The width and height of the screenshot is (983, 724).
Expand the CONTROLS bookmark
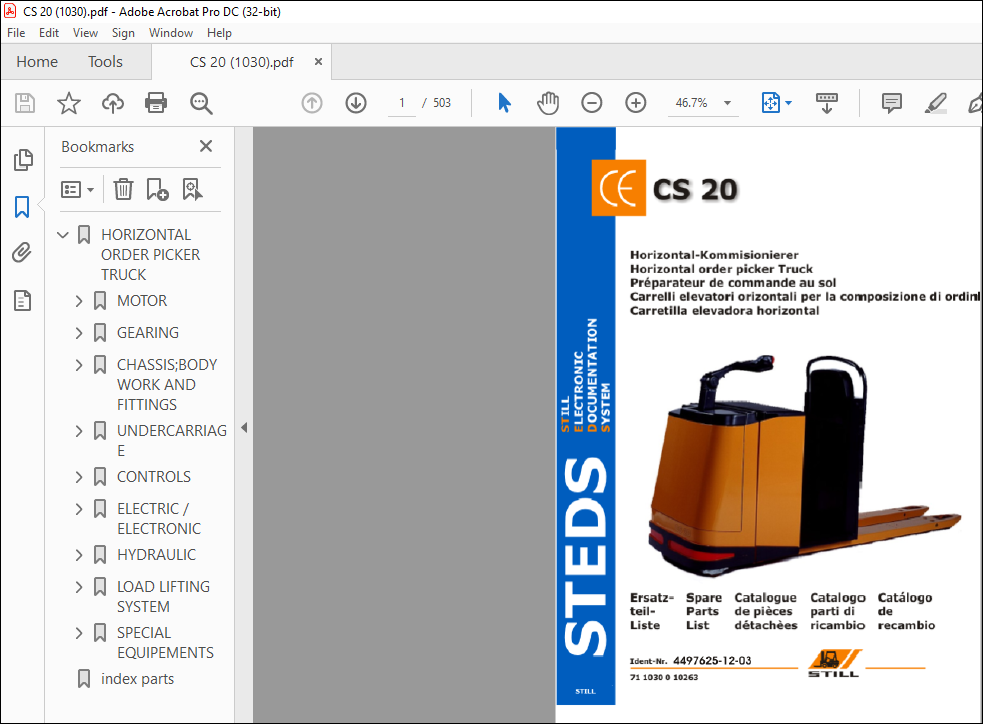(x=79, y=477)
